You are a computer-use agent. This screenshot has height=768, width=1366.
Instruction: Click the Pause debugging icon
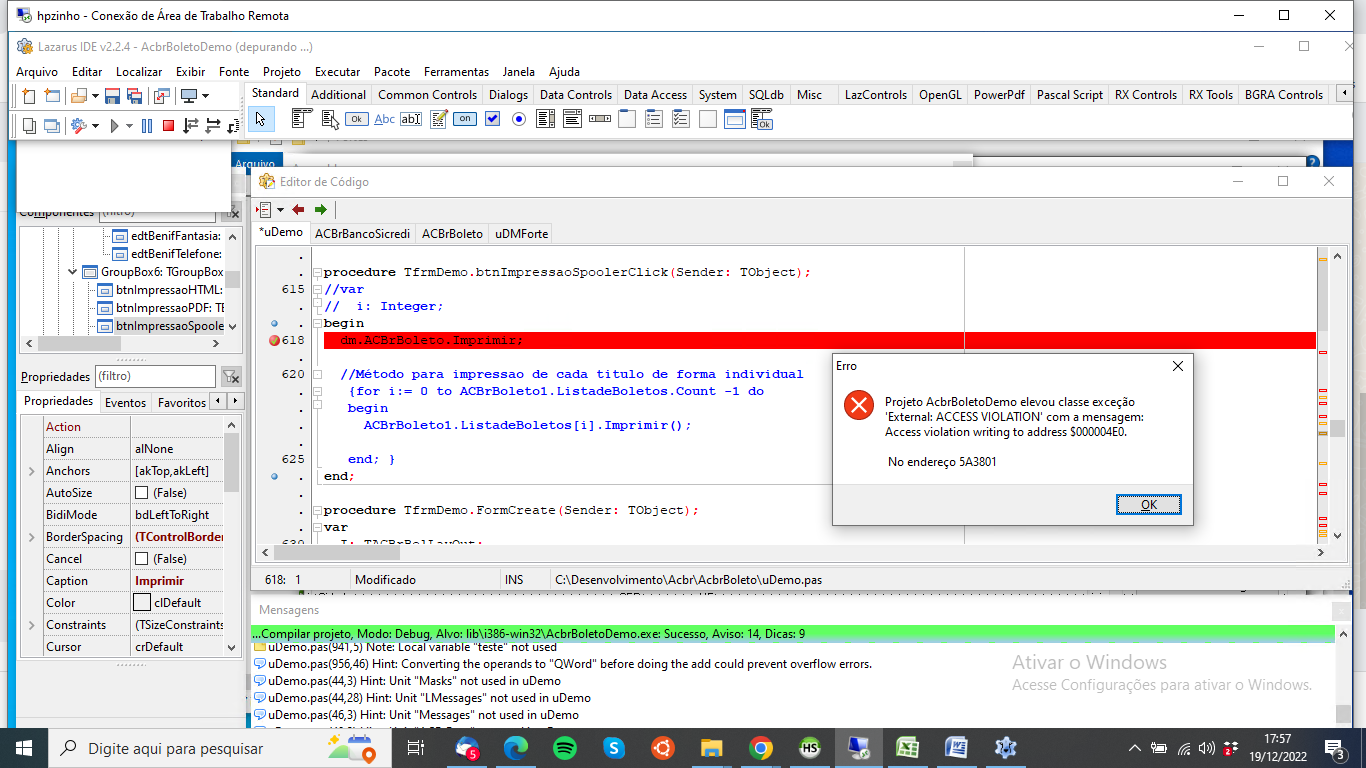(x=147, y=126)
